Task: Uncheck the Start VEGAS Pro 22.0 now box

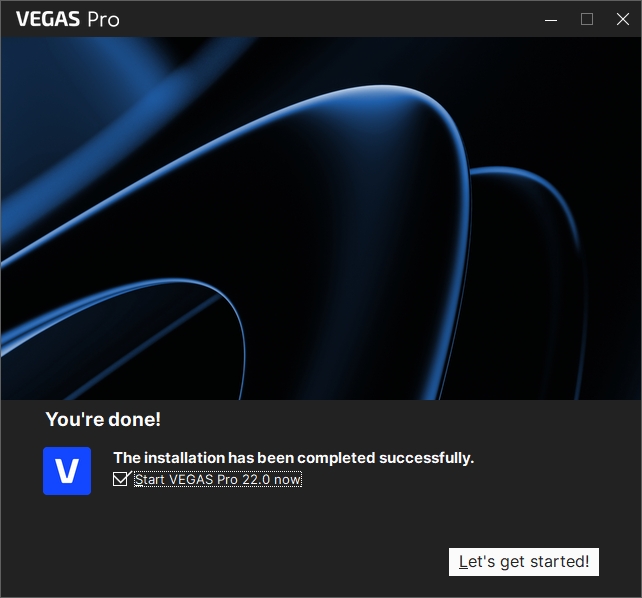Action: point(121,479)
